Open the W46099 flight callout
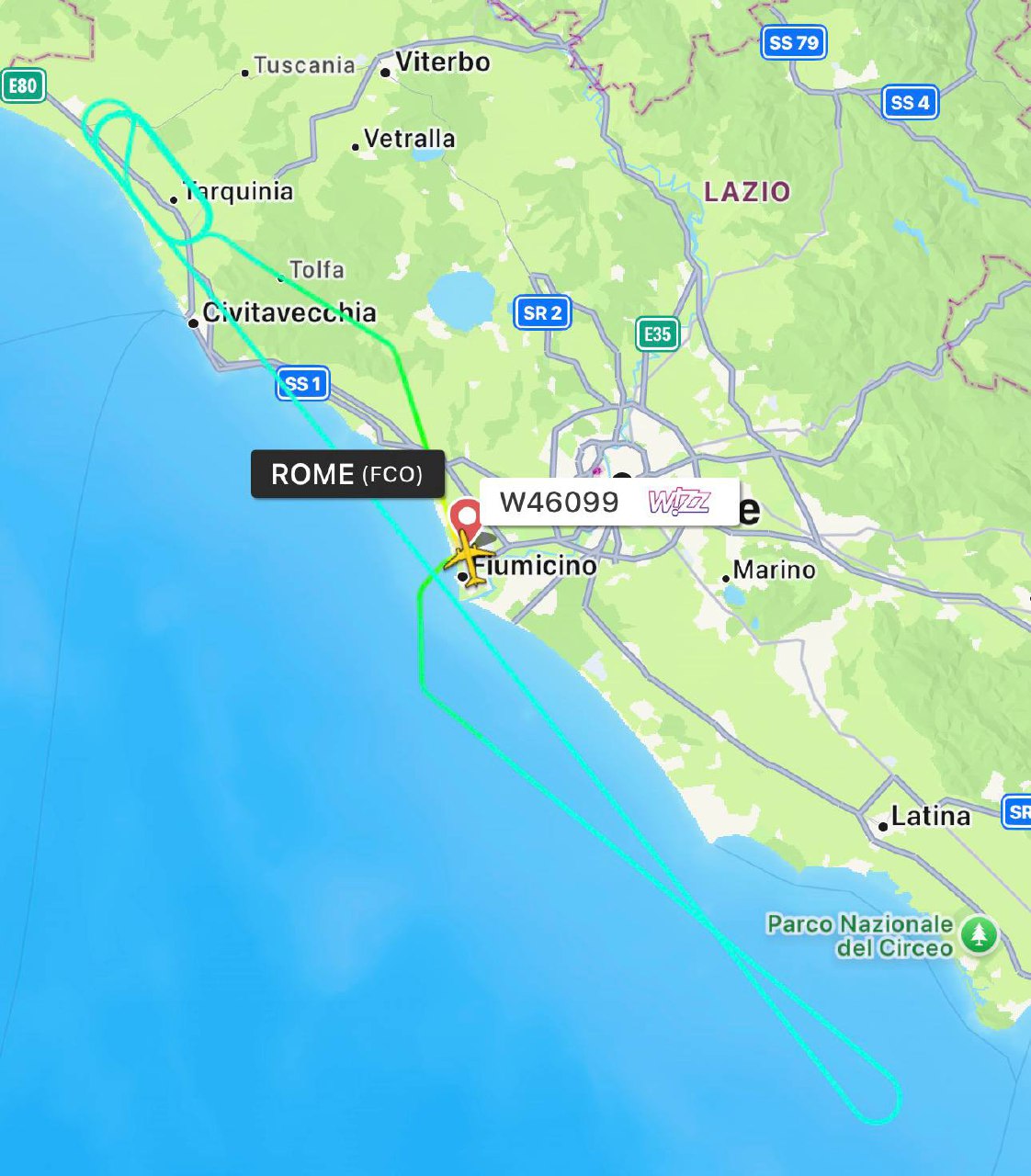This screenshot has height=1176, width=1031. [609, 502]
